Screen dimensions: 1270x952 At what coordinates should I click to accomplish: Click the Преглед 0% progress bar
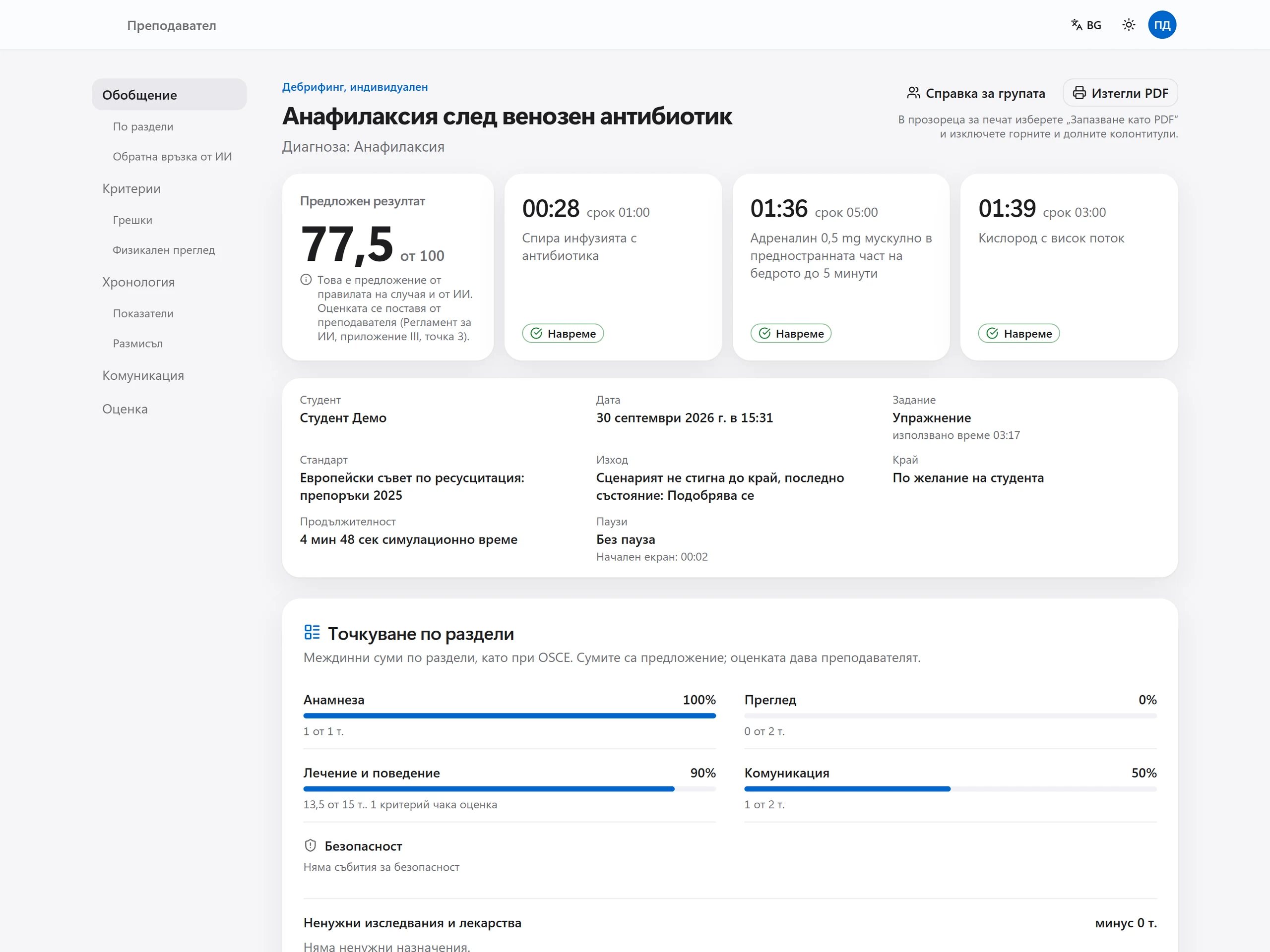[950, 715]
